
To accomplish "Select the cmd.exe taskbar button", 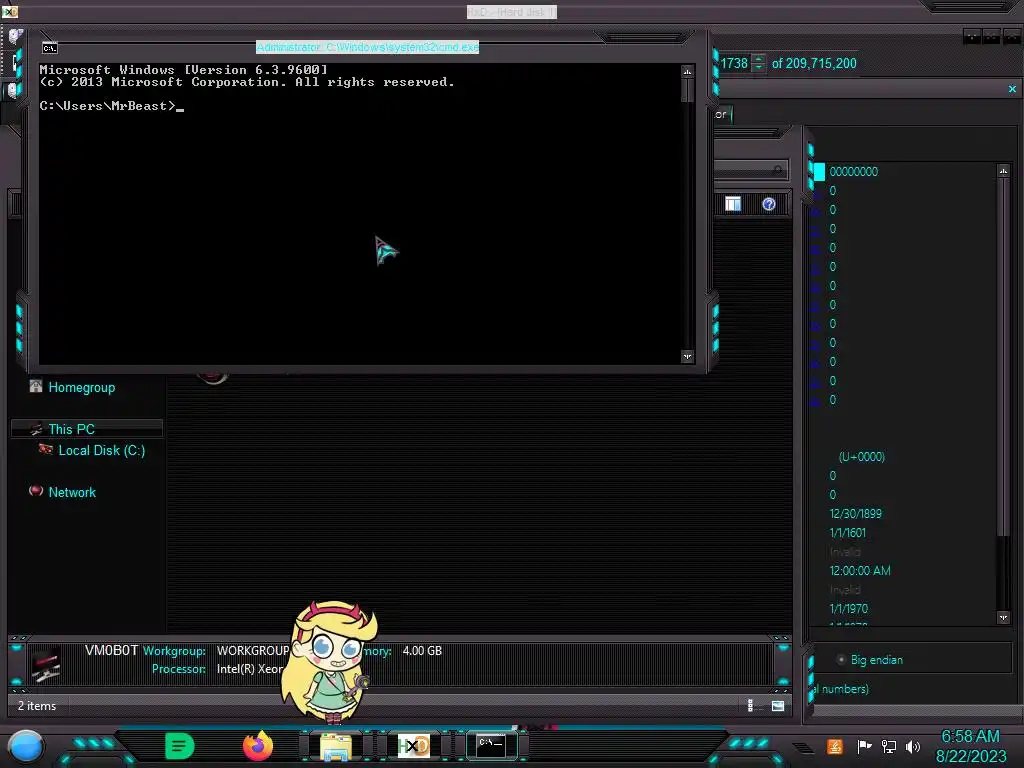I will pos(491,746).
